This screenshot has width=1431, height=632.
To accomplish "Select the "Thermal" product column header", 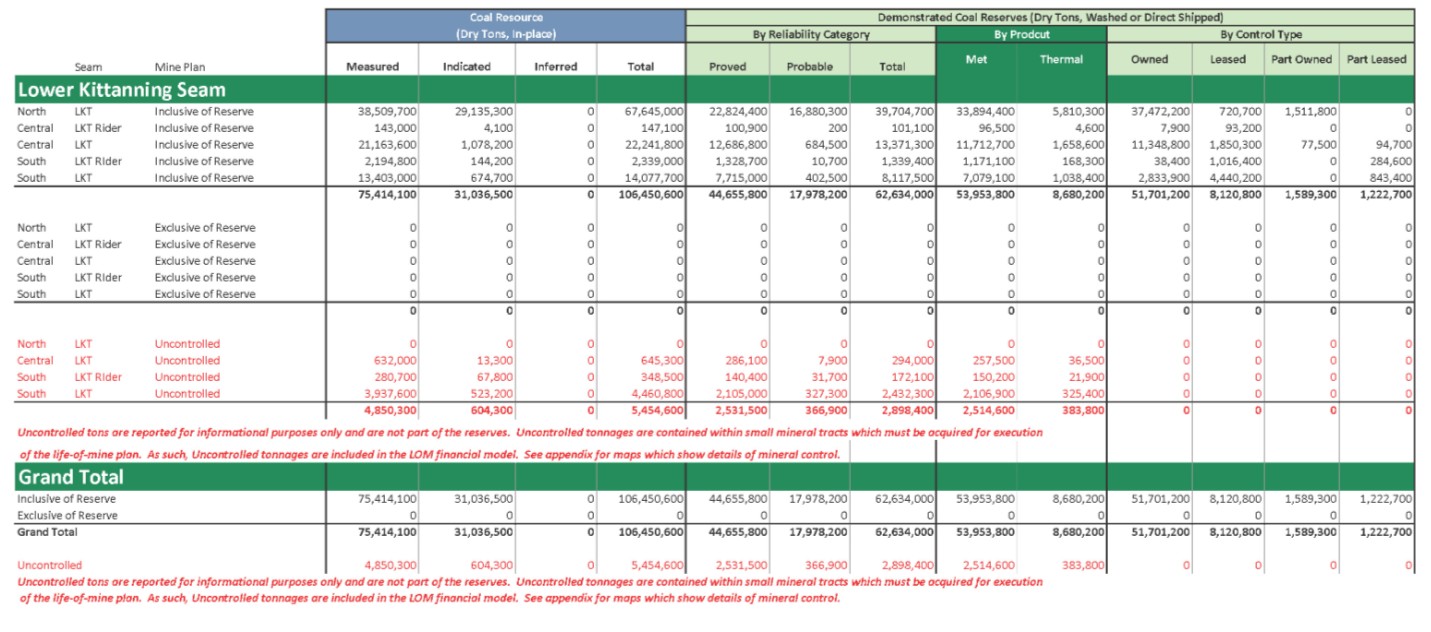I will 1061,59.
